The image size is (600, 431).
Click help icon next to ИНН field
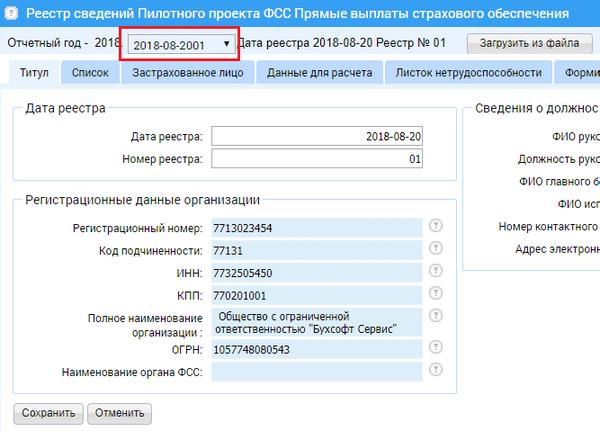point(435,273)
